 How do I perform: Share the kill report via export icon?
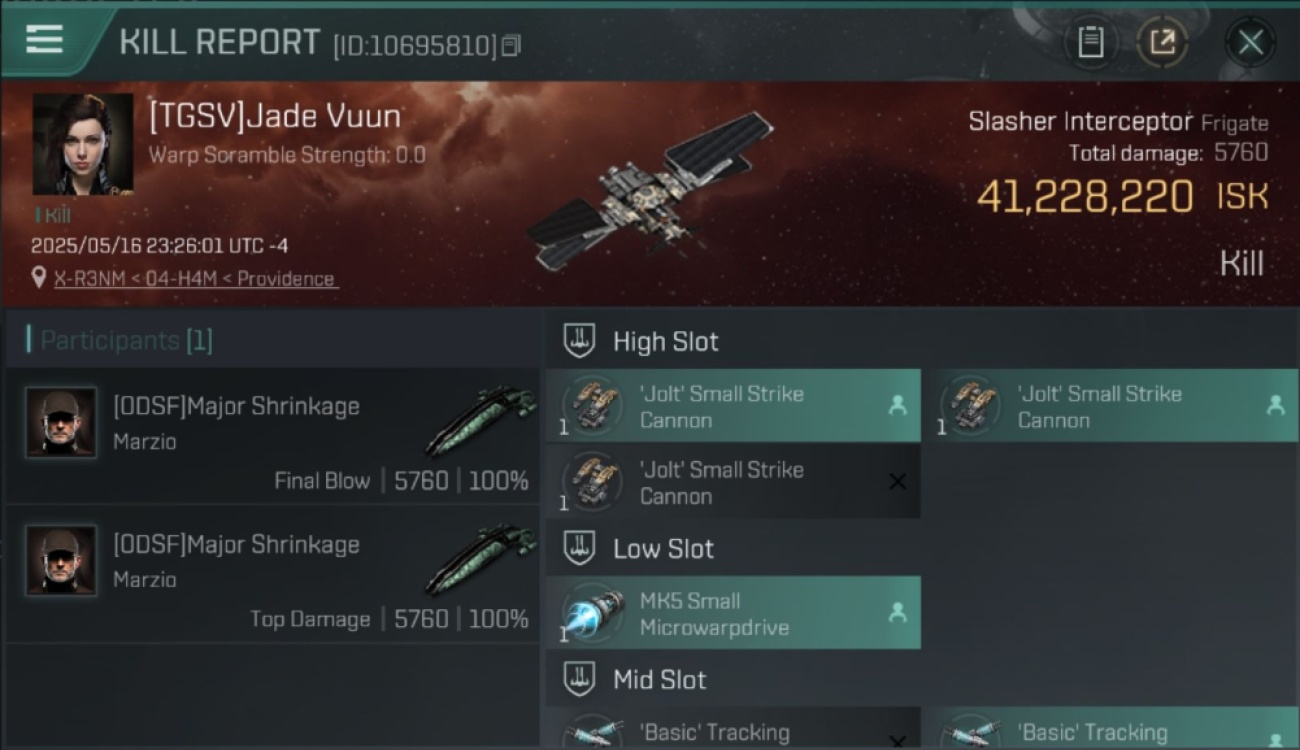click(1162, 42)
